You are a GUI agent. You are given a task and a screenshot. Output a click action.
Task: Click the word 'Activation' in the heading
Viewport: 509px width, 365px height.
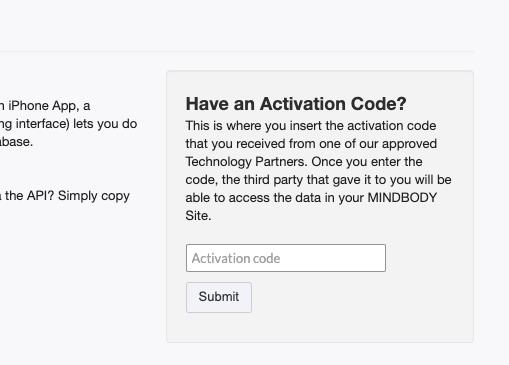click(x=303, y=104)
